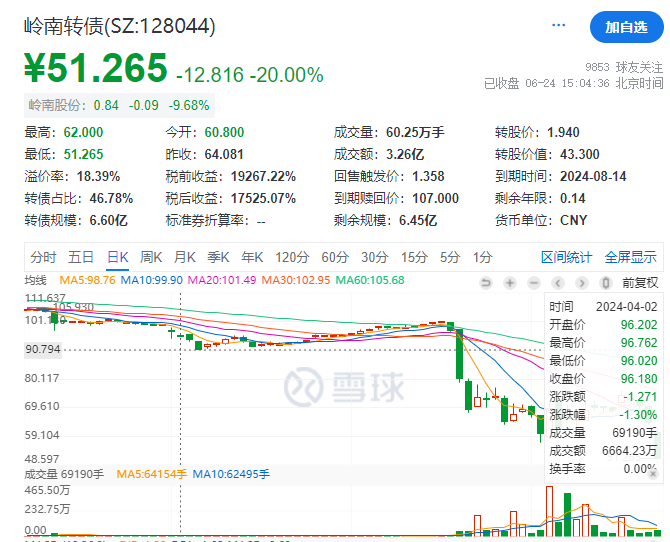Open the three-dot more options menu
The image size is (670, 542).
coord(558,26)
